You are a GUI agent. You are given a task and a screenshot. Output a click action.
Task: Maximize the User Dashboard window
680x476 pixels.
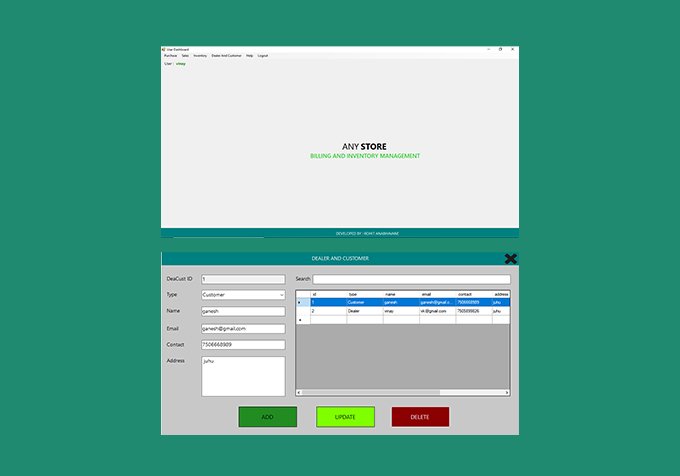(x=500, y=49)
